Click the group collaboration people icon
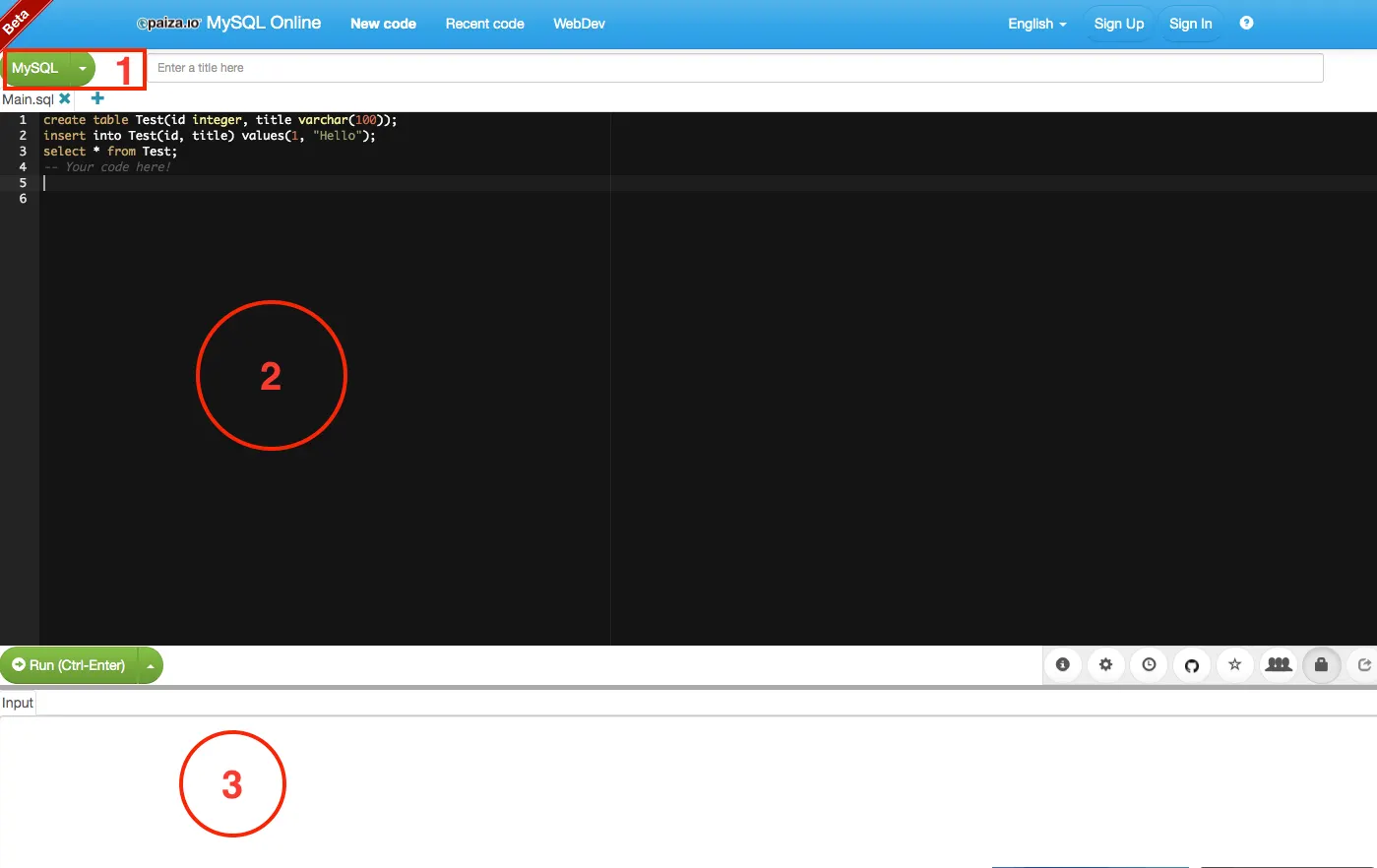Image resolution: width=1377 pixels, height=868 pixels. coord(1279,665)
